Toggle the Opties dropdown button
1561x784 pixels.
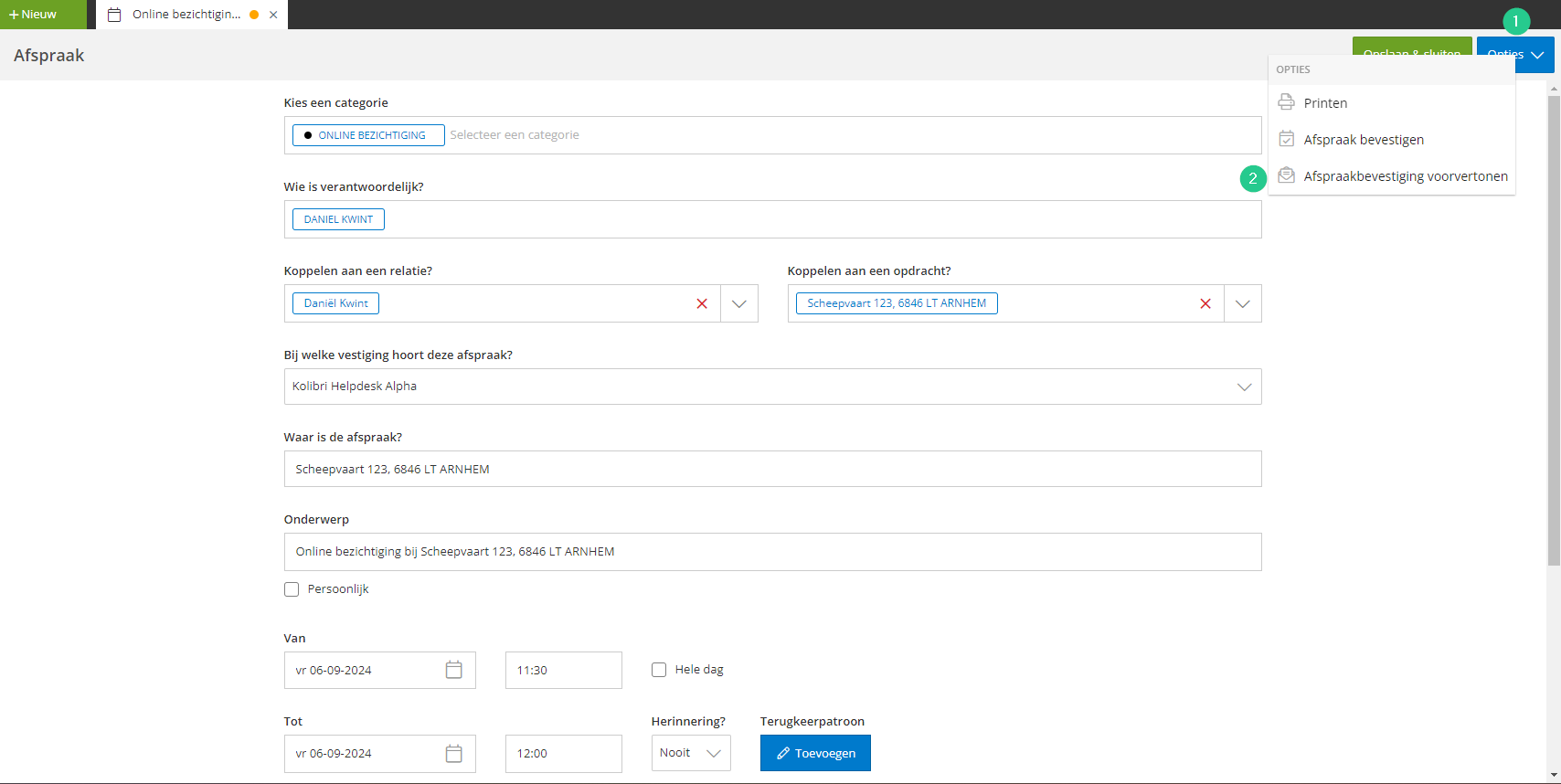pyautogui.click(x=1515, y=55)
